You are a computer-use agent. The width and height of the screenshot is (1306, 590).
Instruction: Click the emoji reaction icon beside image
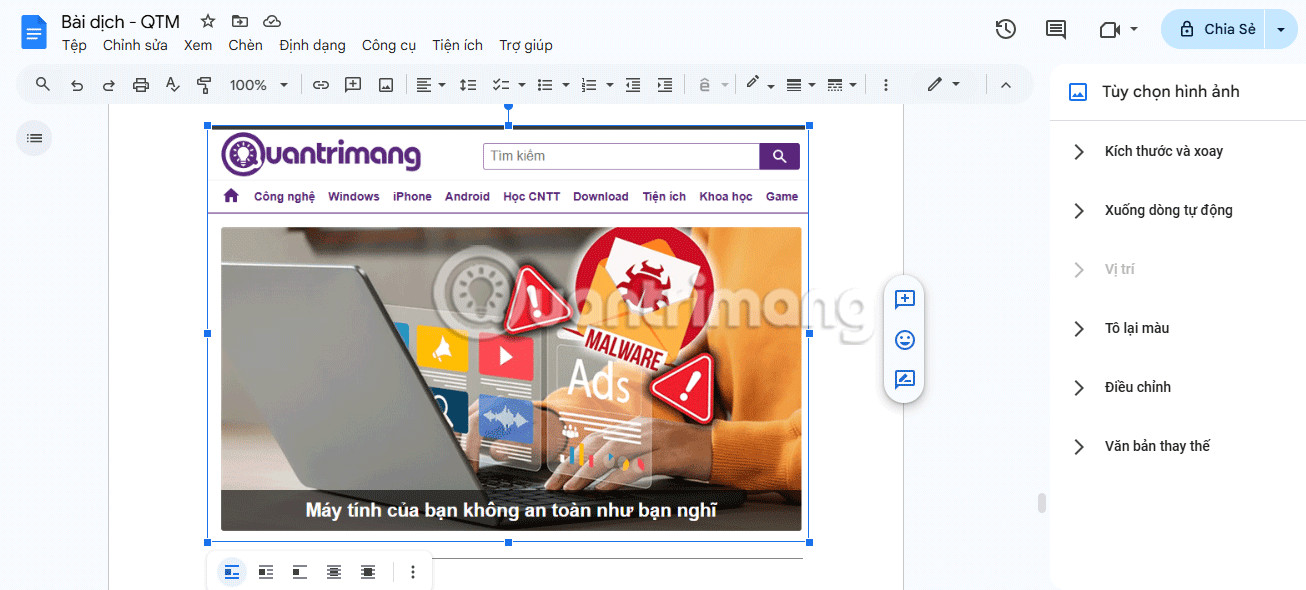pyautogui.click(x=904, y=340)
